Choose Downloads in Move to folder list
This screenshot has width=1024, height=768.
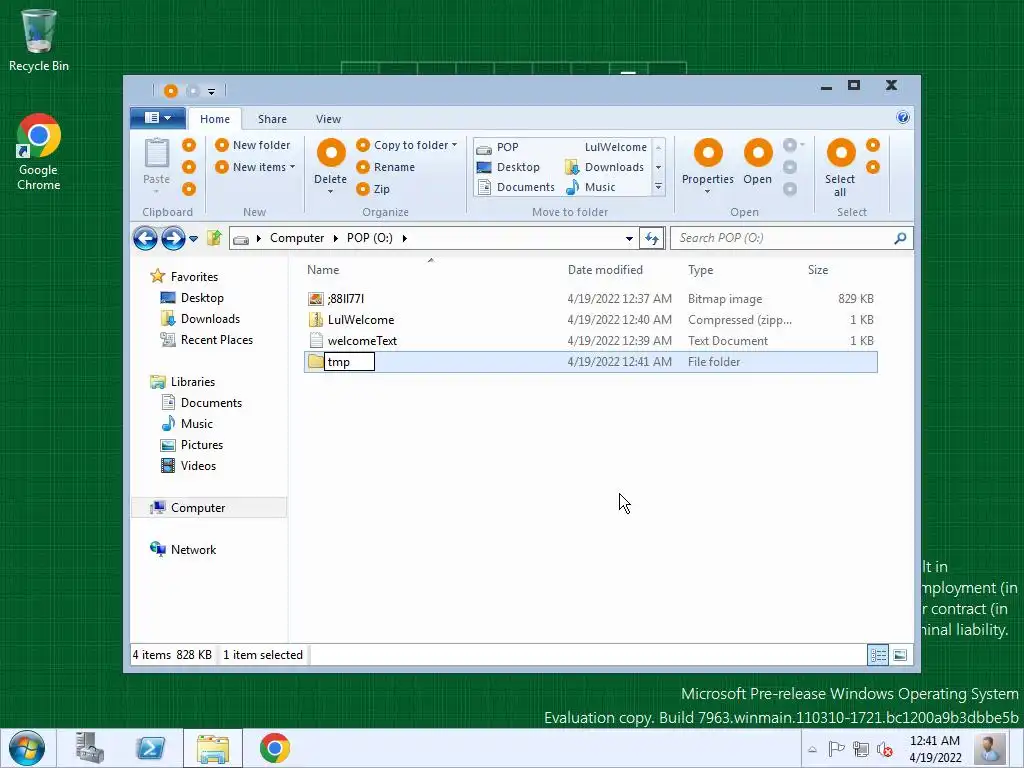[605, 167]
